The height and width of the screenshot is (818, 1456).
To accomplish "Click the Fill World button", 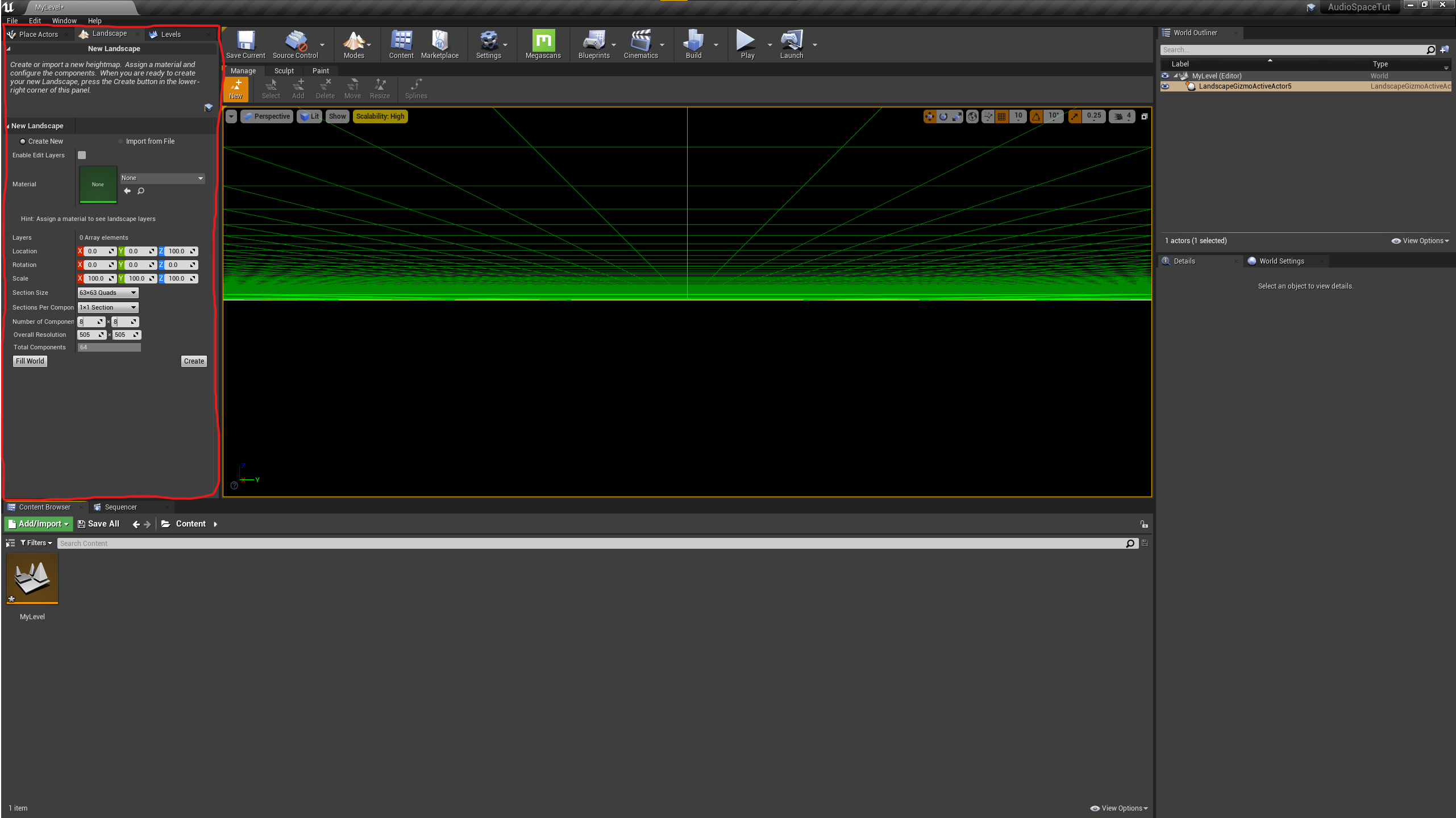I will 30,361.
